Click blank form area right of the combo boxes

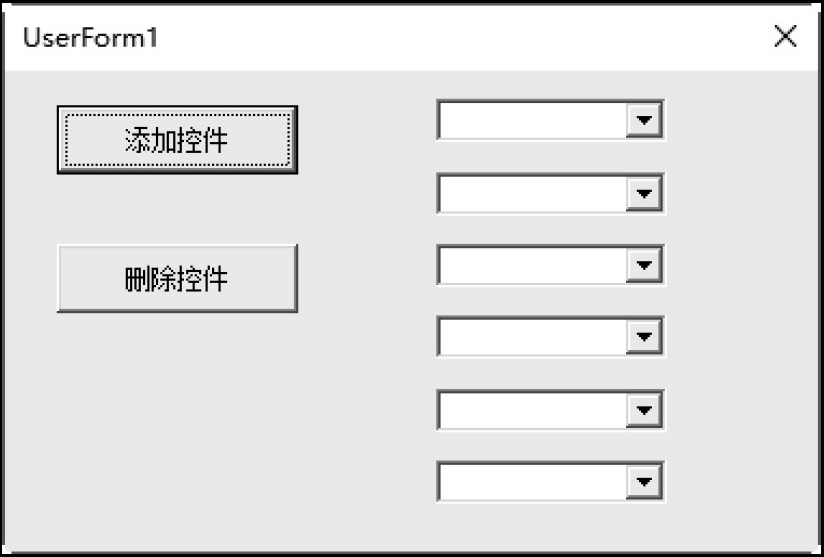[740, 300]
